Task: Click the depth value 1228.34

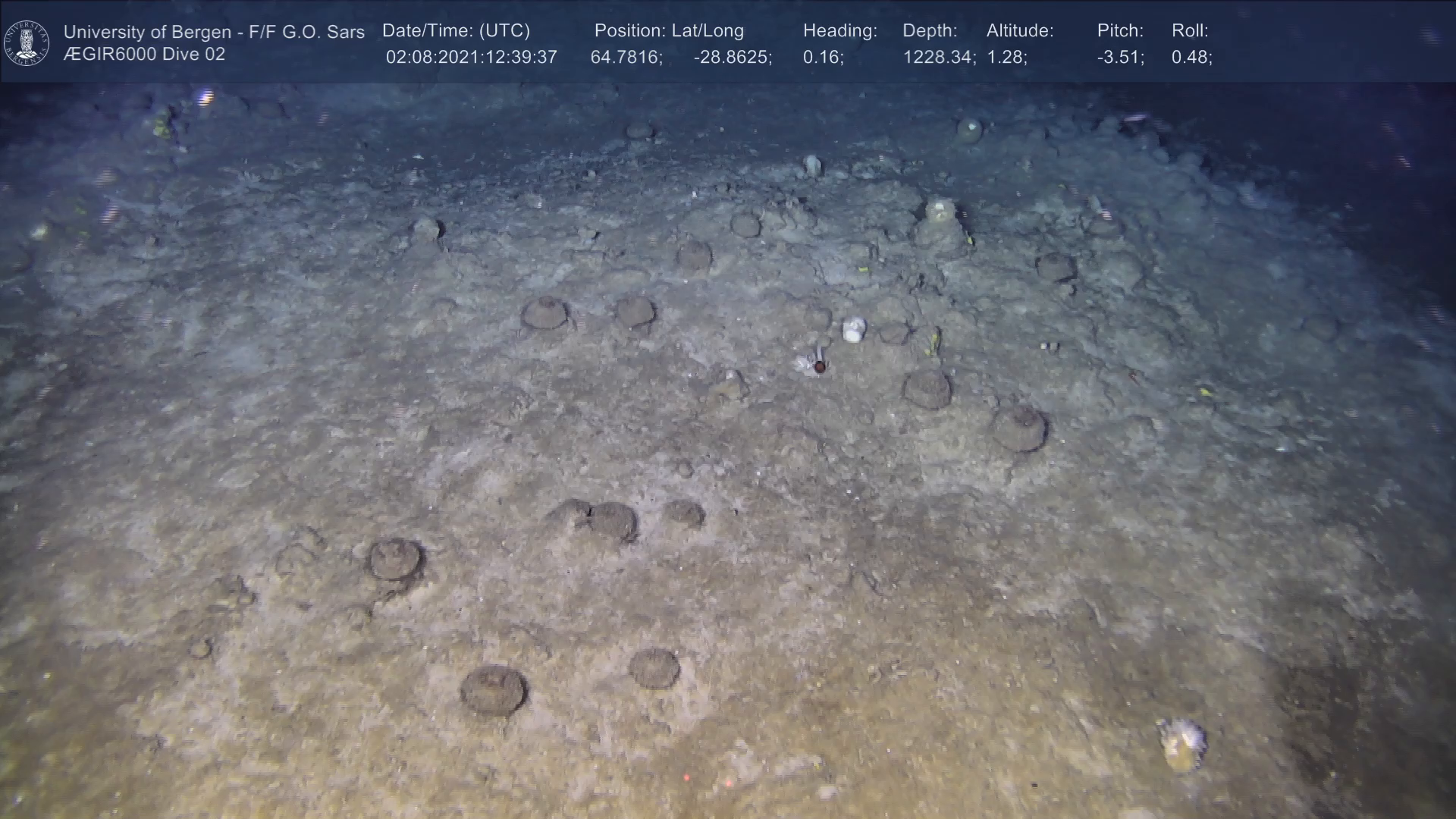Action: click(939, 58)
